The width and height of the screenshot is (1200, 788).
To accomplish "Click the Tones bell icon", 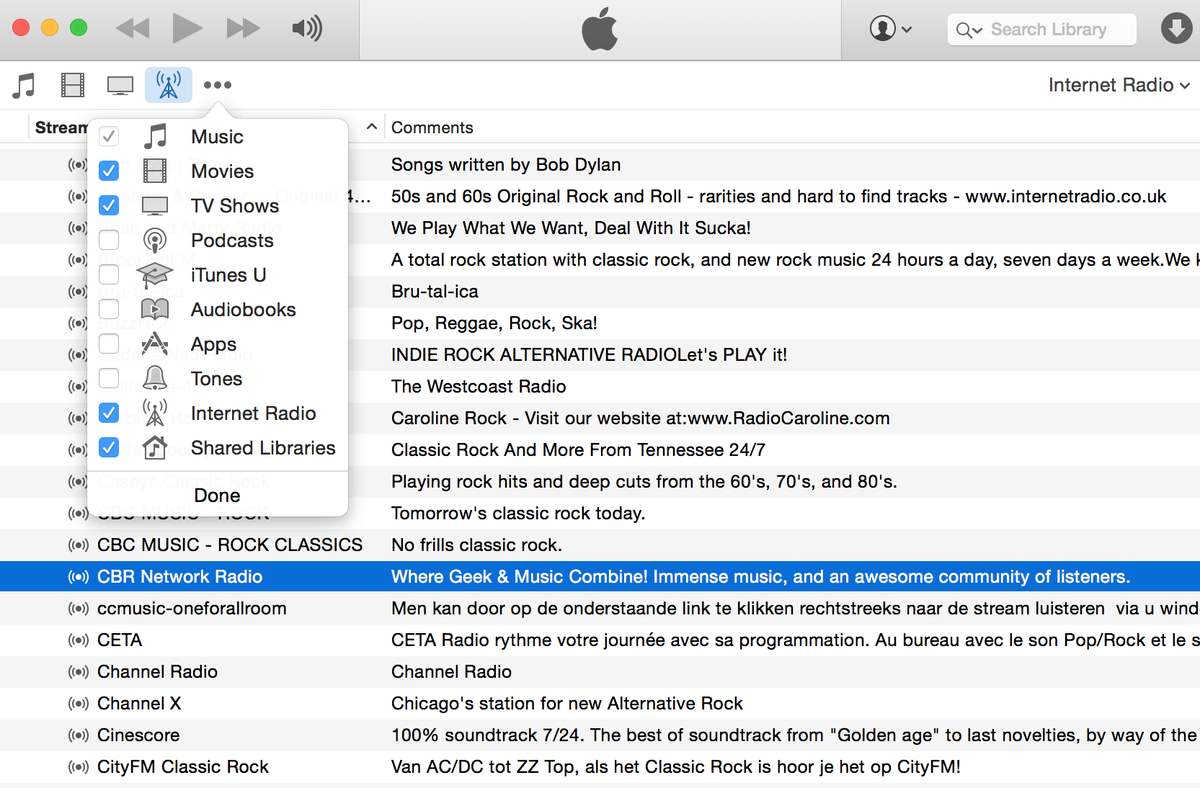I will click(x=155, y=378).
